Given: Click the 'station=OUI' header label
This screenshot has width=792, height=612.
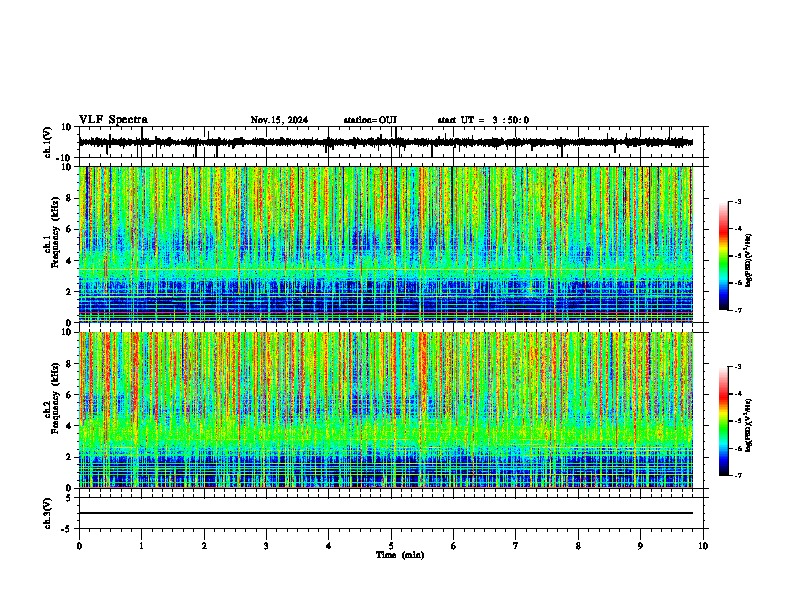Looking at the screenshot, I should pos(370,120).
